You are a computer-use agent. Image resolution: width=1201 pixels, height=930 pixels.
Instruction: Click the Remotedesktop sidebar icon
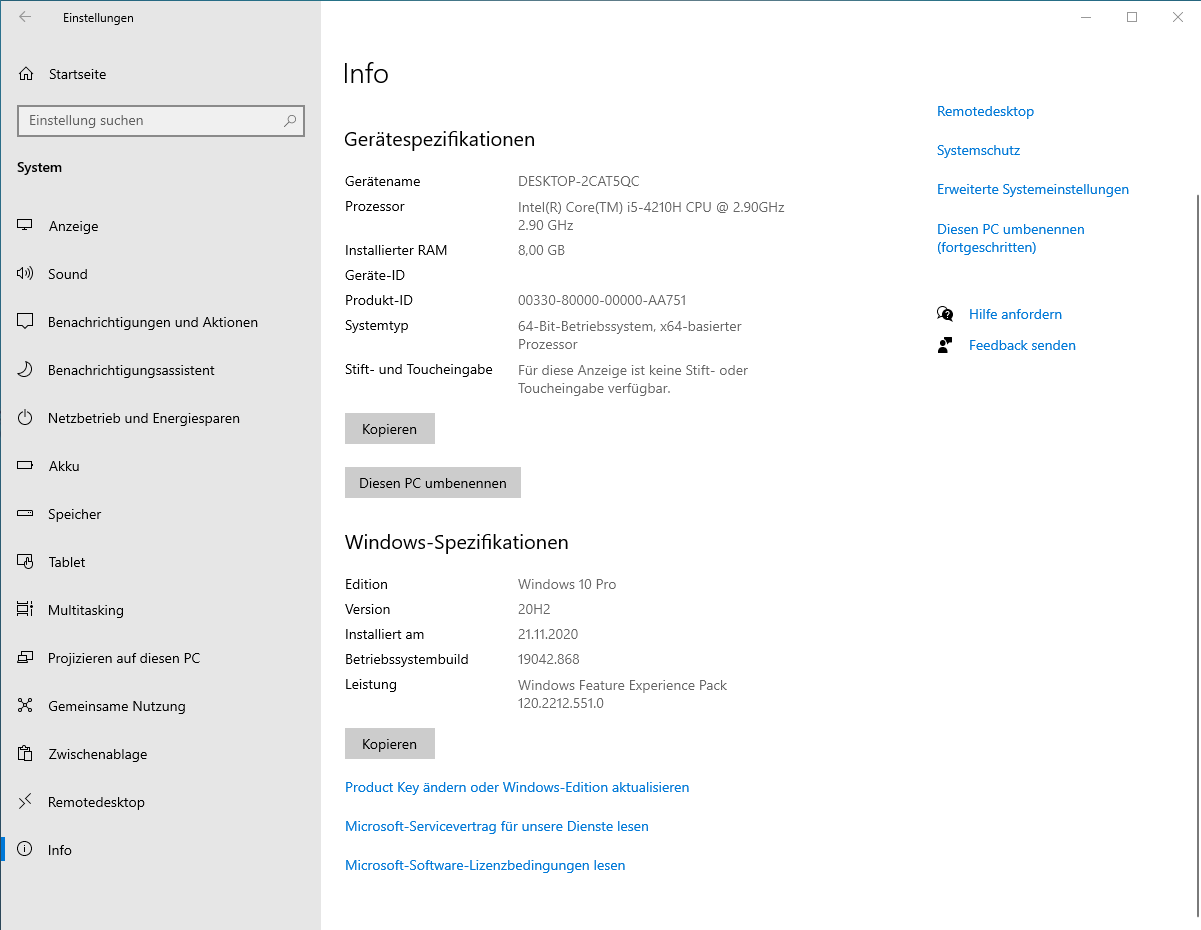26,802
